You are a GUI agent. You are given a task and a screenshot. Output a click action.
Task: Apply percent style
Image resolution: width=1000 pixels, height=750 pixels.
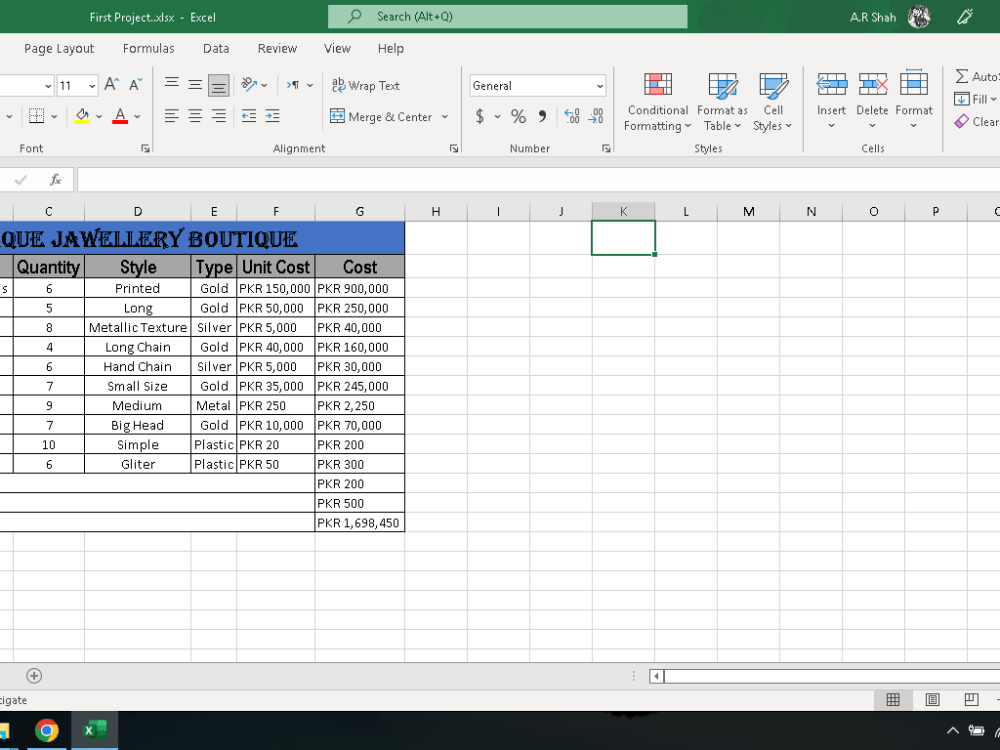518,116
